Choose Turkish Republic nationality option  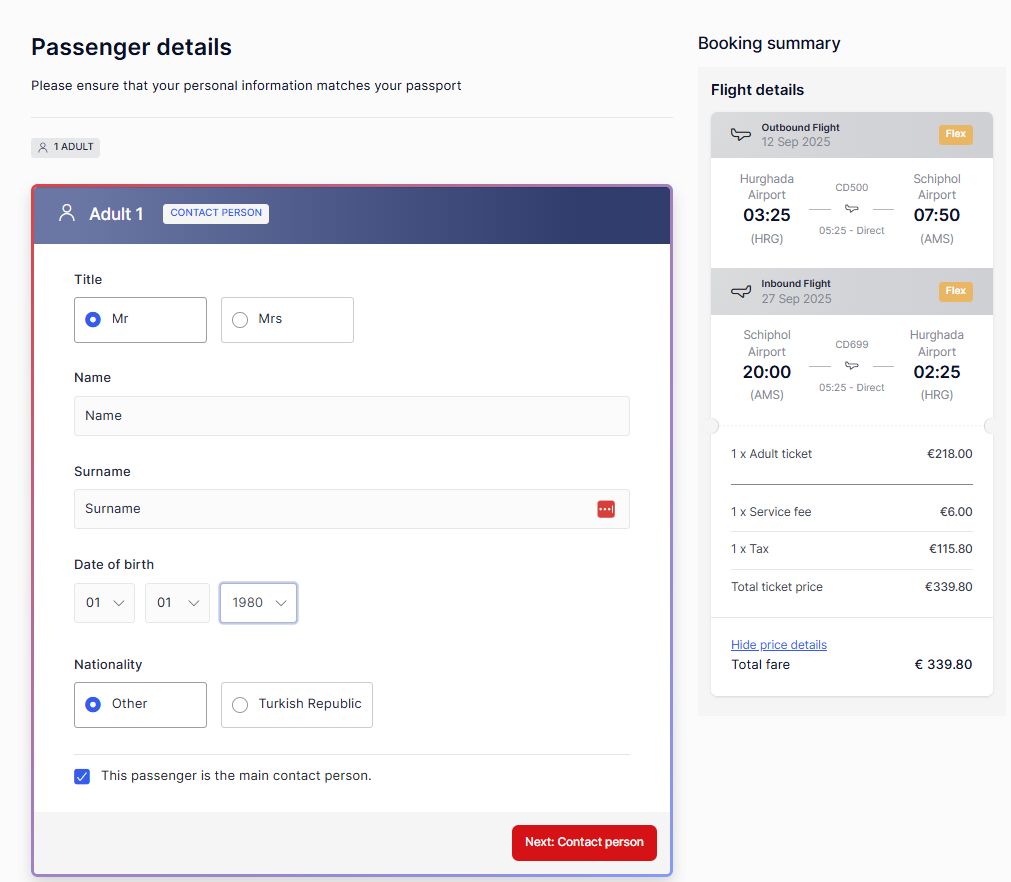(x=297, y=705)
